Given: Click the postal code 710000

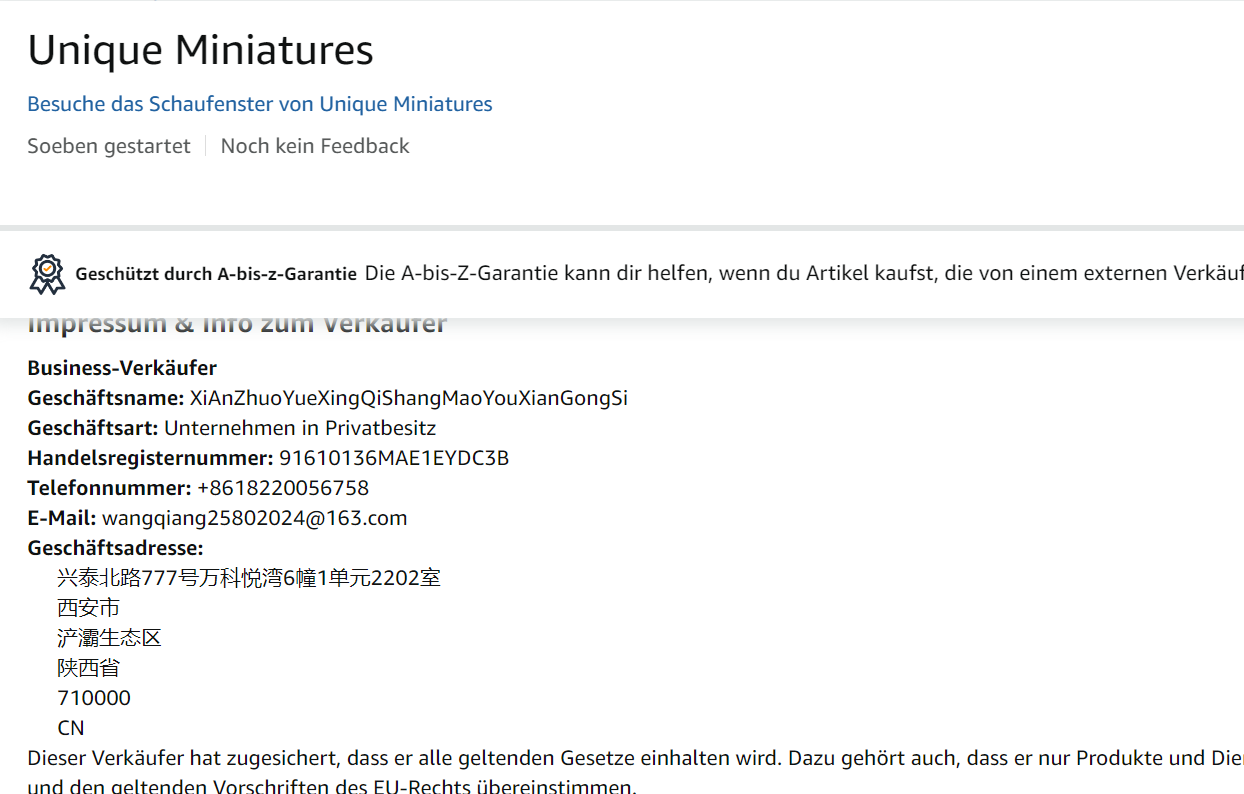Looking at the screenshot, I should (x=94, y=698).
